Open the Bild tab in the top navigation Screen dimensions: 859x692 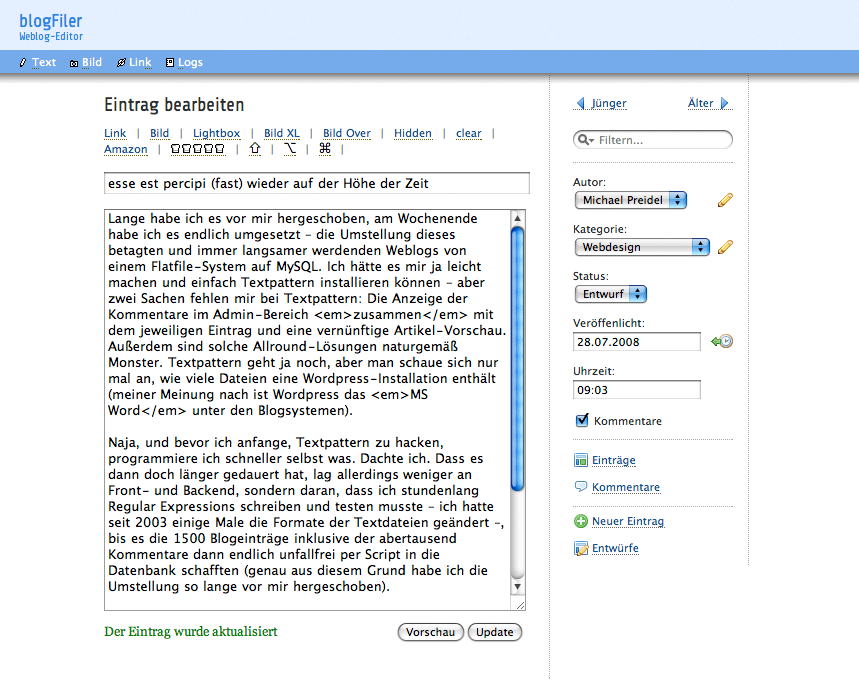point(86,62)
